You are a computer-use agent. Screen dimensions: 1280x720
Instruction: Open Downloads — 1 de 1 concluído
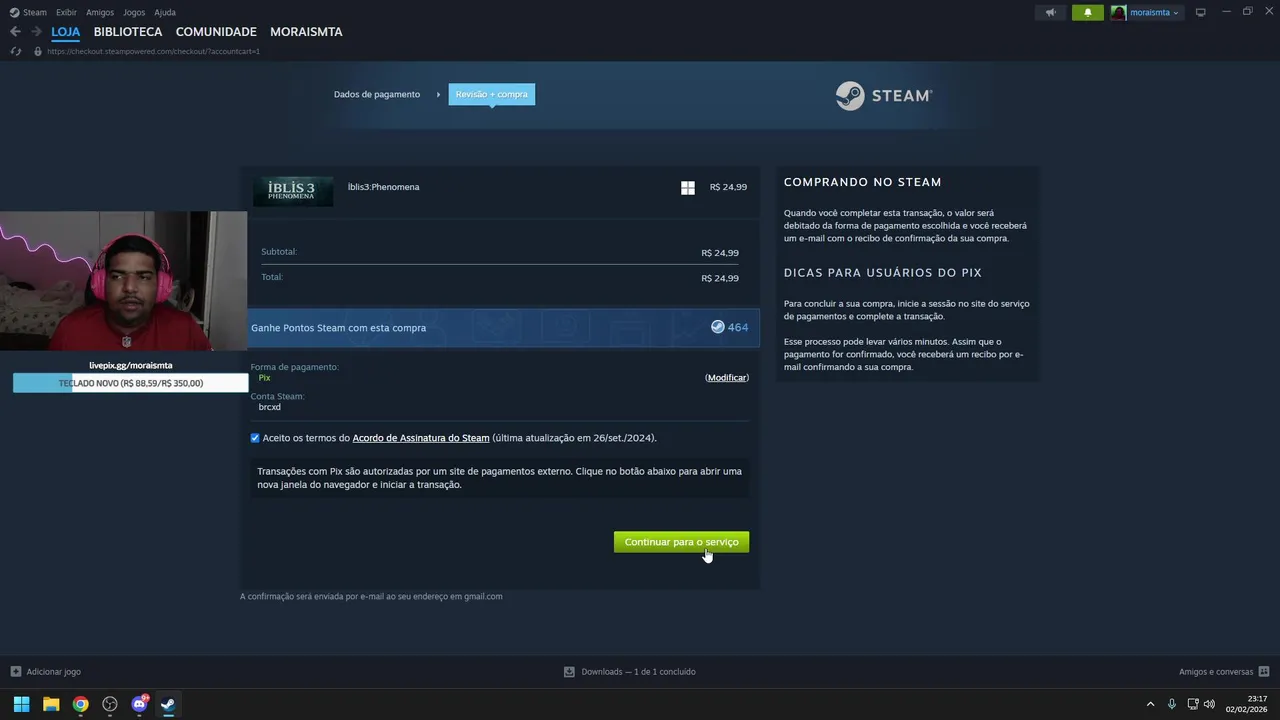coord(638,672)
